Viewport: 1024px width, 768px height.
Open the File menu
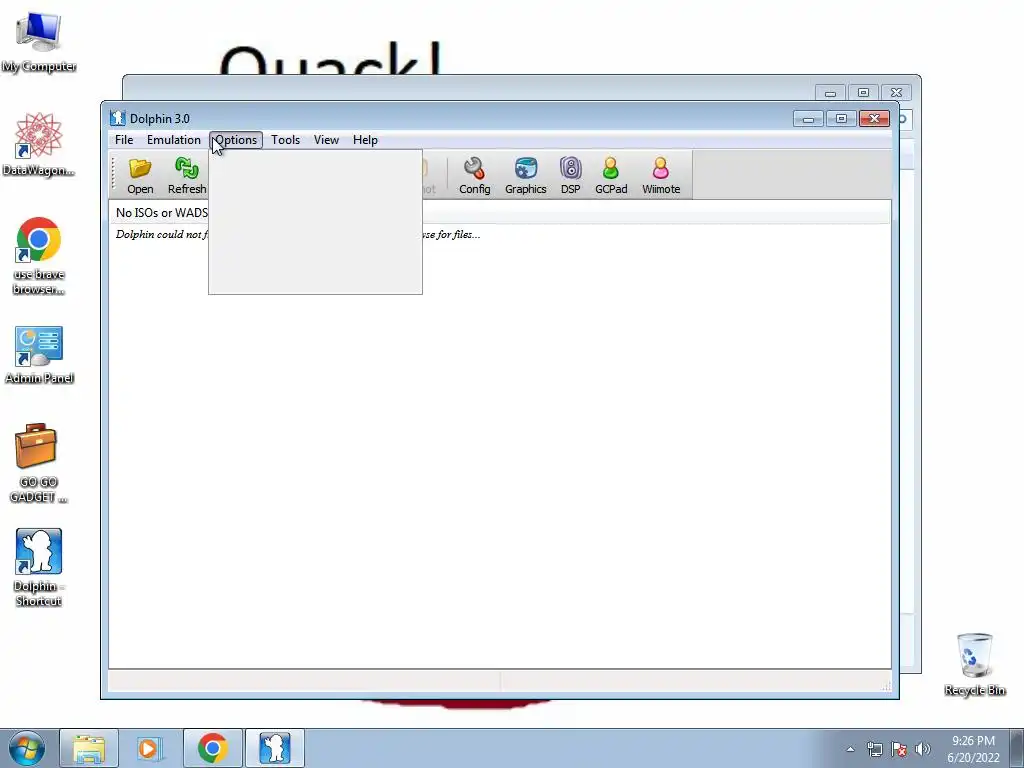pos(123,140)
